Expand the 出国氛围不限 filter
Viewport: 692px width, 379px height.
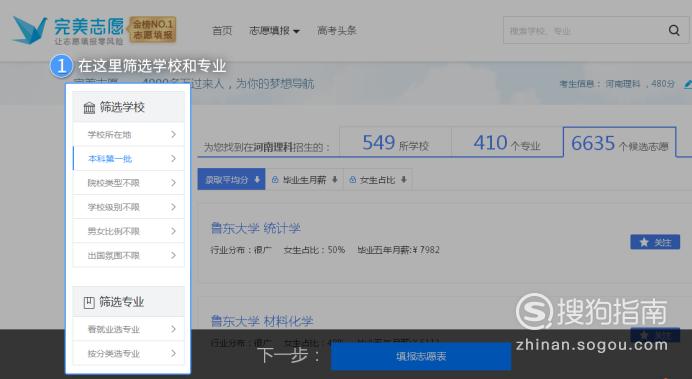point(128,255)
